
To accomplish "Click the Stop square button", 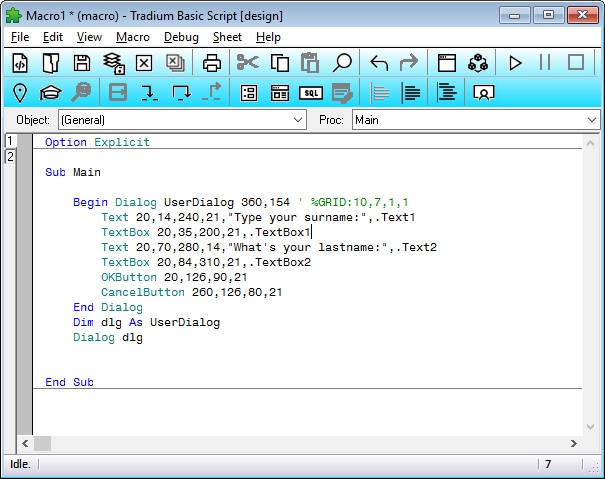I will point(576,63).
